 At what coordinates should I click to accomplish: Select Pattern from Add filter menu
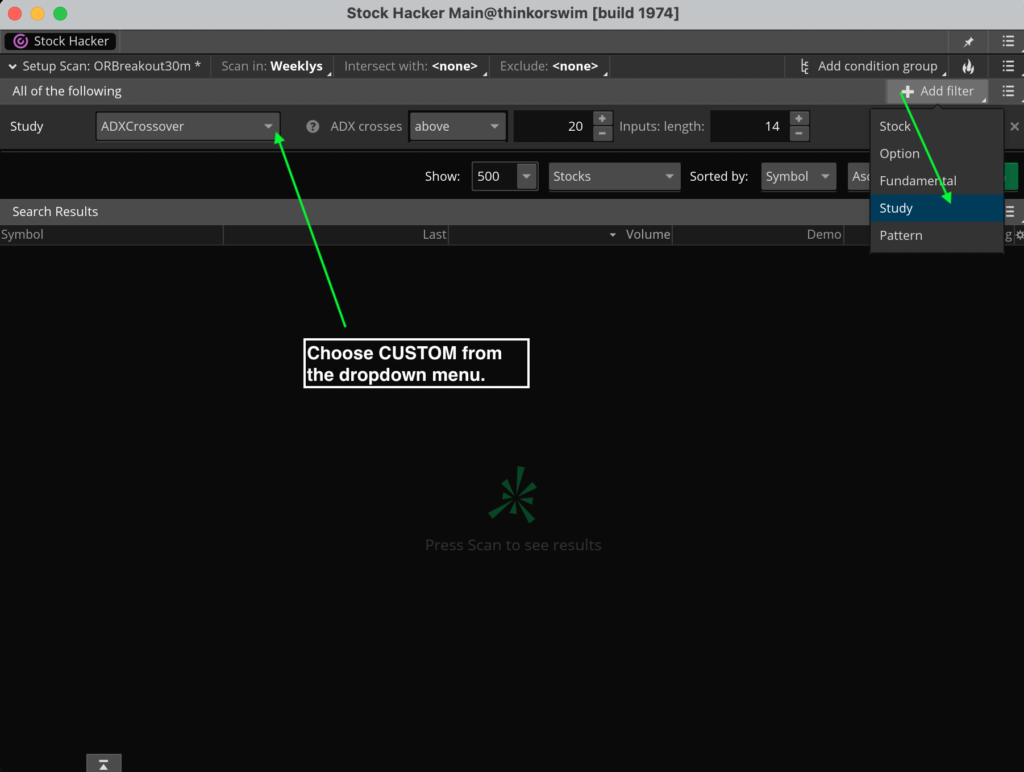936,236
